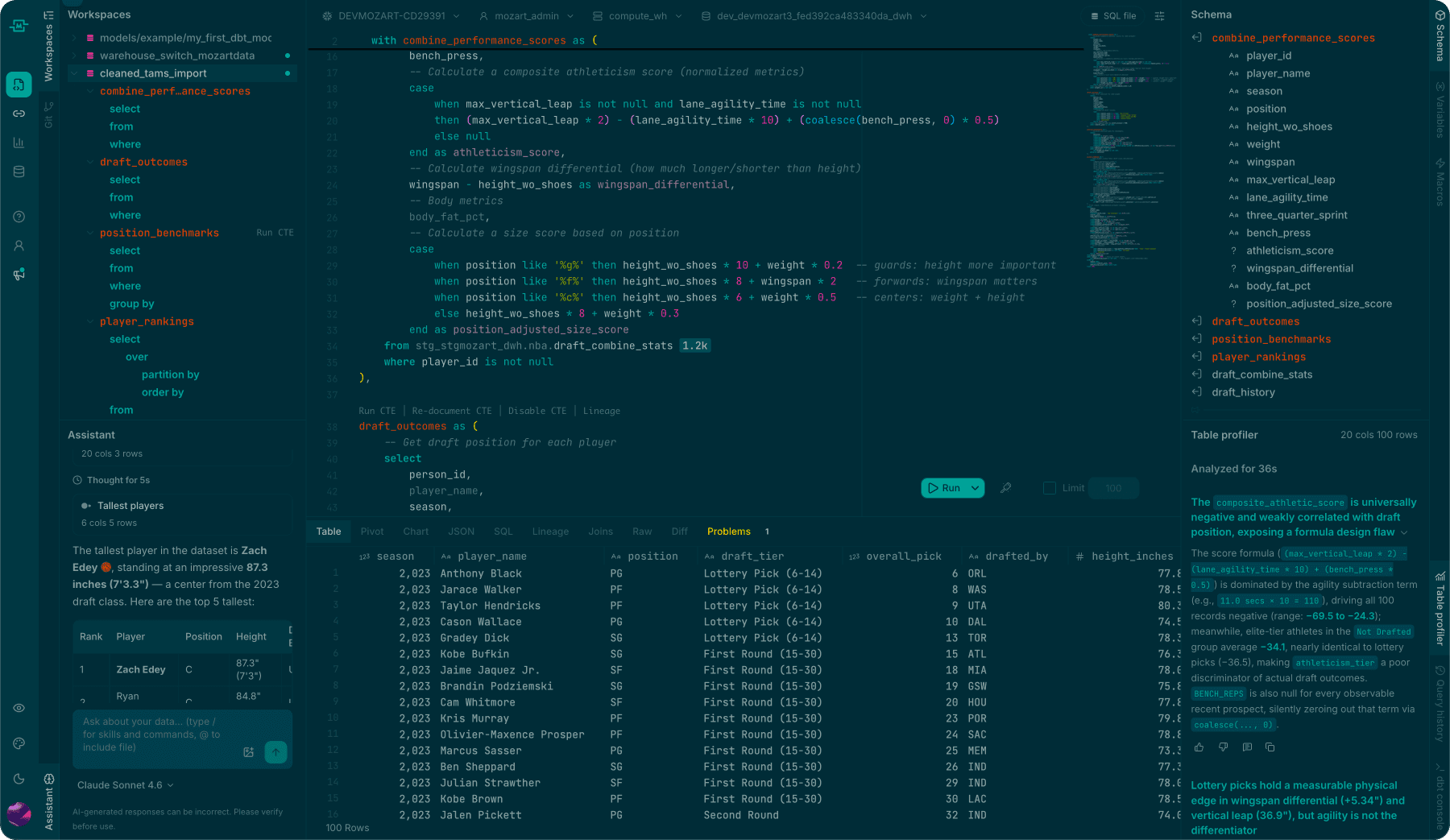Open the database icon in left sidebar
This screenshot has height=840, width=1450.
click(19, 172)
